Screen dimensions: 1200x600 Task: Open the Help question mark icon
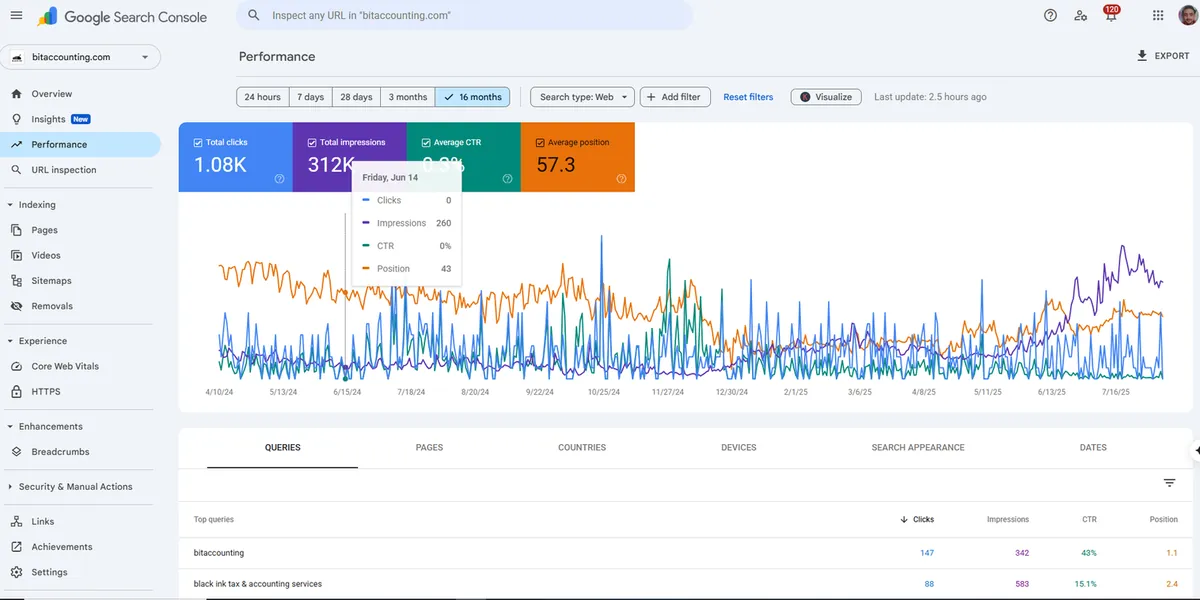click(1050, 16)
